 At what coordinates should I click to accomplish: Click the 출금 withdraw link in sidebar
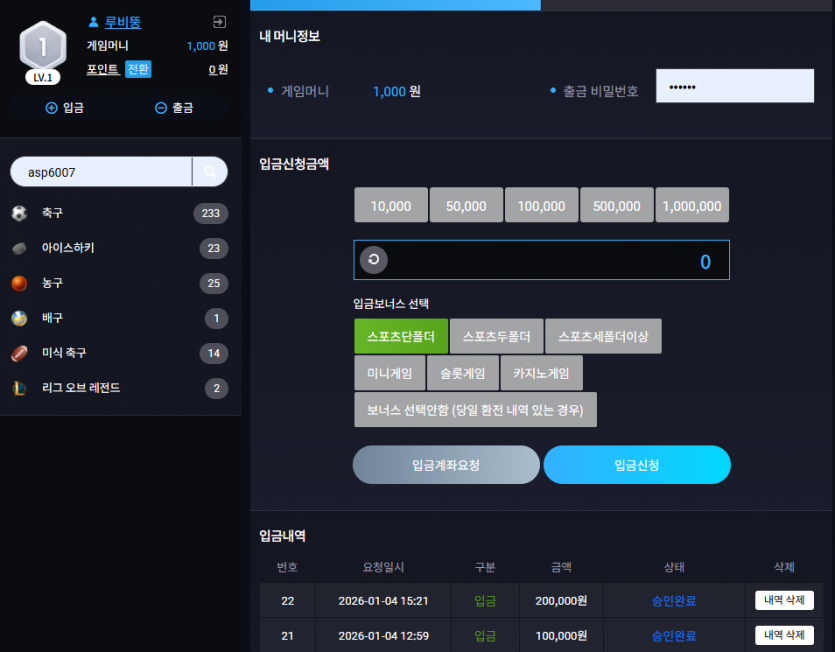click(x=174, y=108)
